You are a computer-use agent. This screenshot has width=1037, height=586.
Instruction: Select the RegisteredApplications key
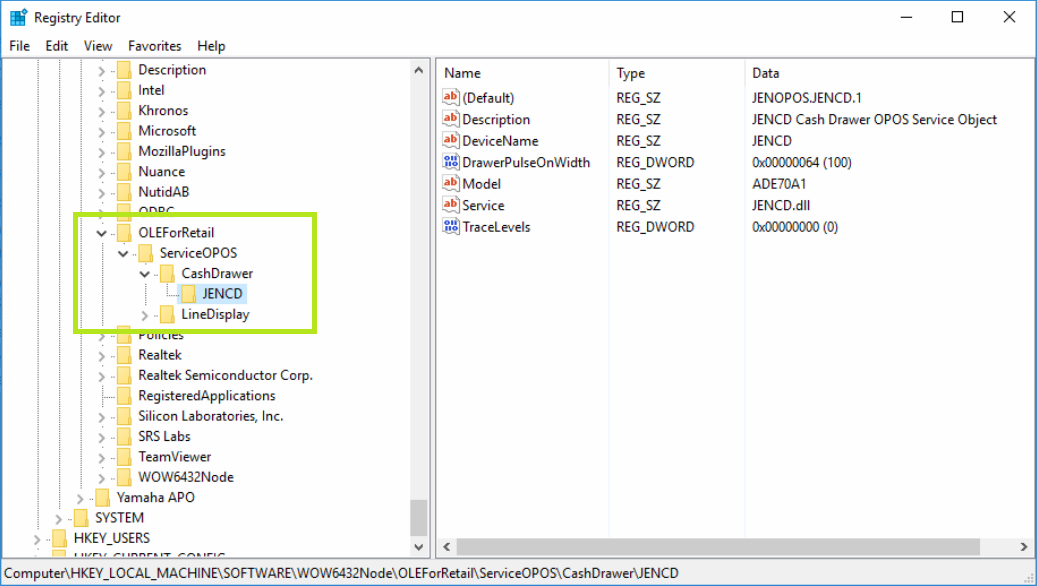pyautogui.click(x=206, y=396)
